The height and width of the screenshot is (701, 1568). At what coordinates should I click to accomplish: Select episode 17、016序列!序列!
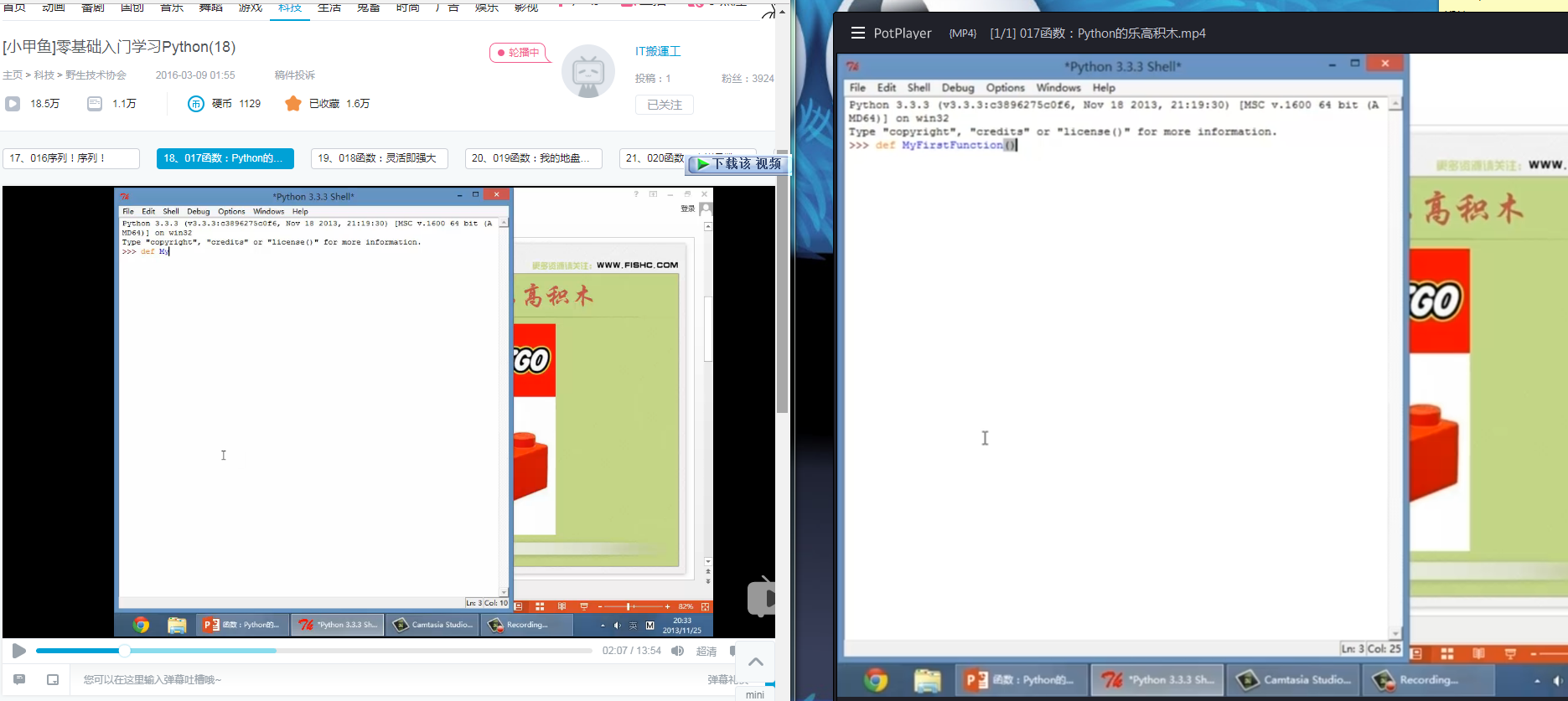point(71,158)
